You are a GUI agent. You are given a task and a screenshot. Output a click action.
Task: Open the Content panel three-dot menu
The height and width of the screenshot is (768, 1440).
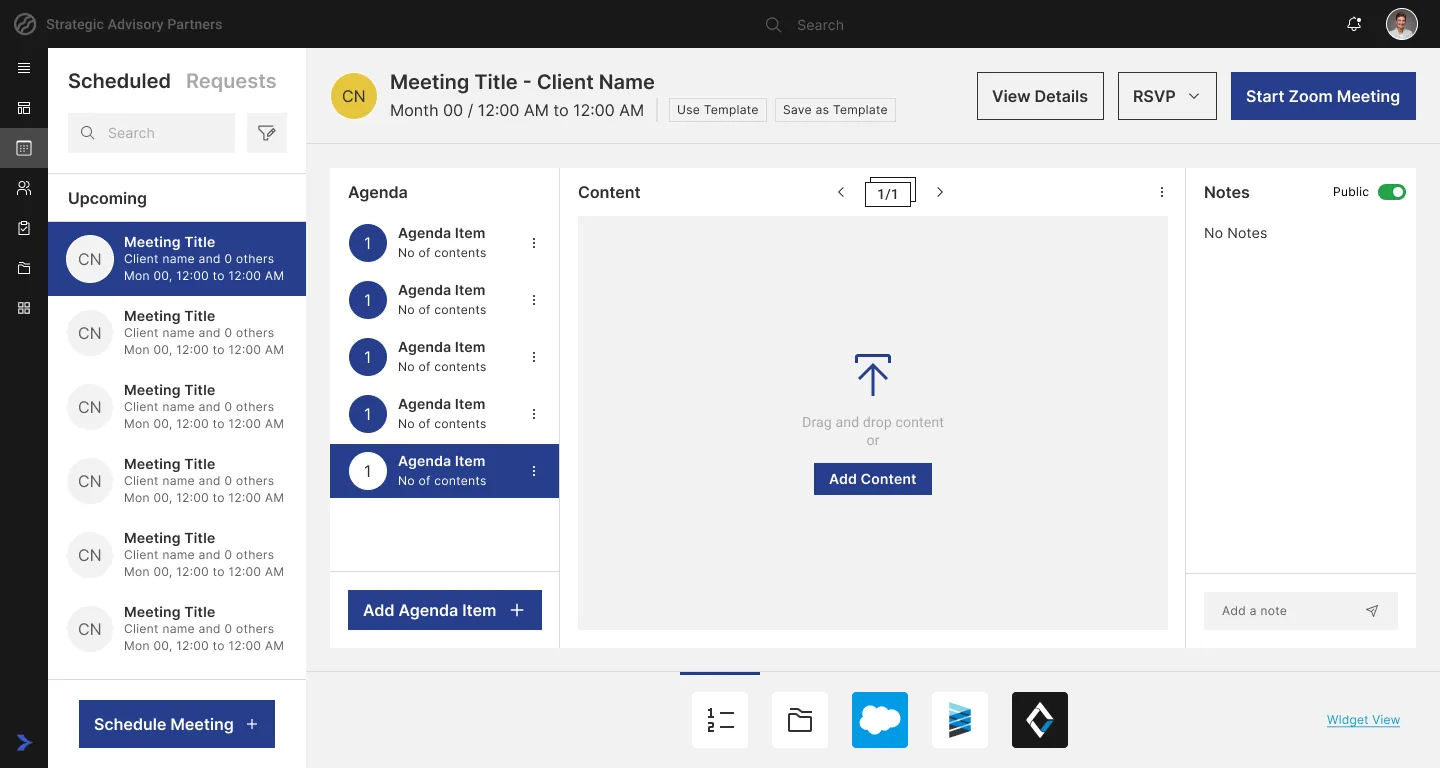click(x=1162, y=192)
